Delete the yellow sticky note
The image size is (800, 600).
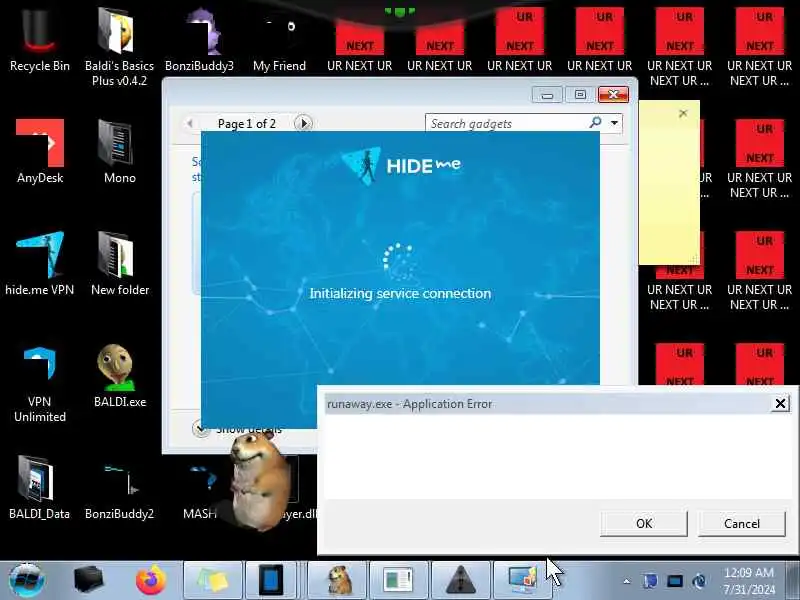(x=683, y=113)
